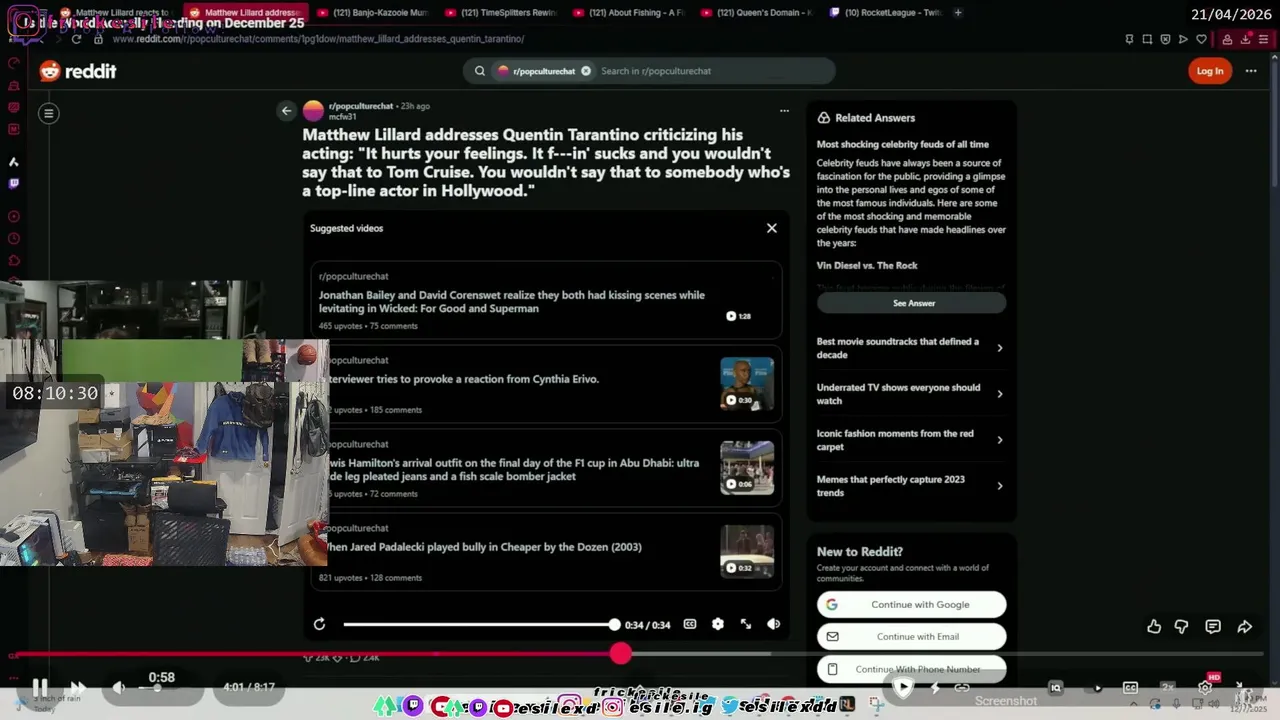This screenshot has width=1280, height=720.
Task: Open r/popculturechat subreddit link in post header
Action: pos(361,106)
